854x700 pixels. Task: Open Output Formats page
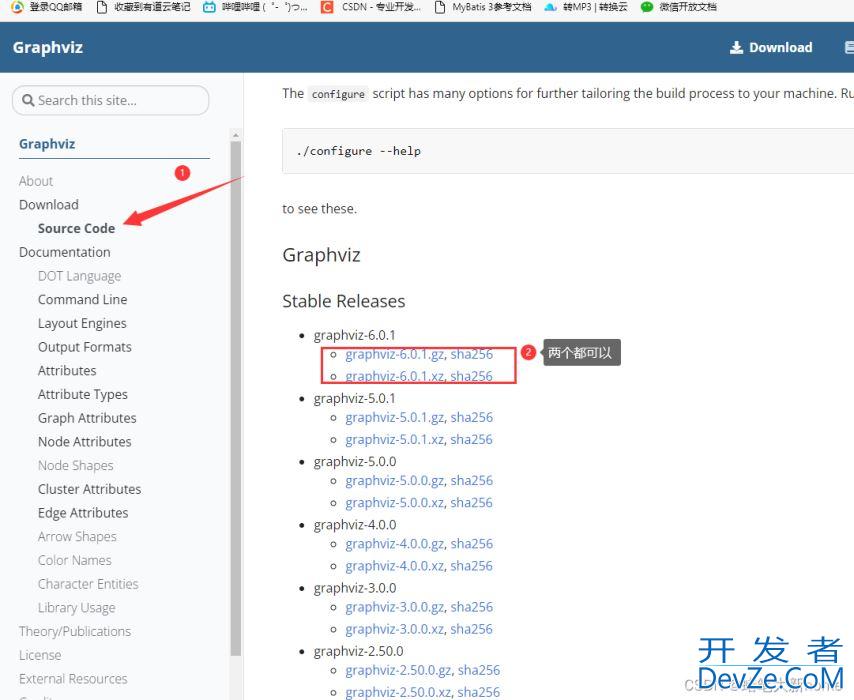click(x=85, y=347)
